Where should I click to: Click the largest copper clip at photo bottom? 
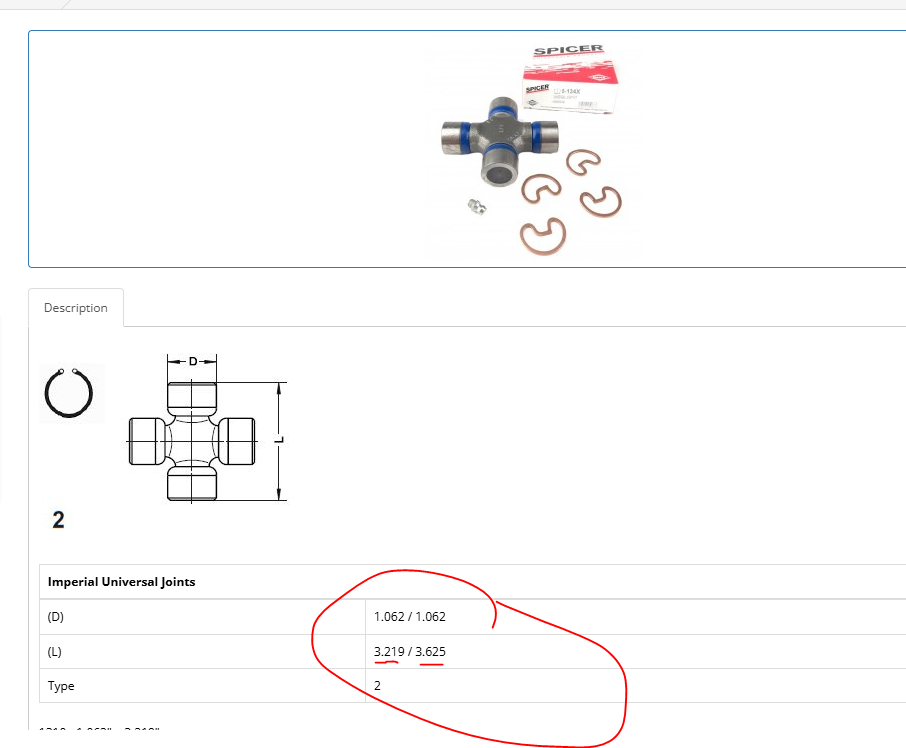pos(545,238)
